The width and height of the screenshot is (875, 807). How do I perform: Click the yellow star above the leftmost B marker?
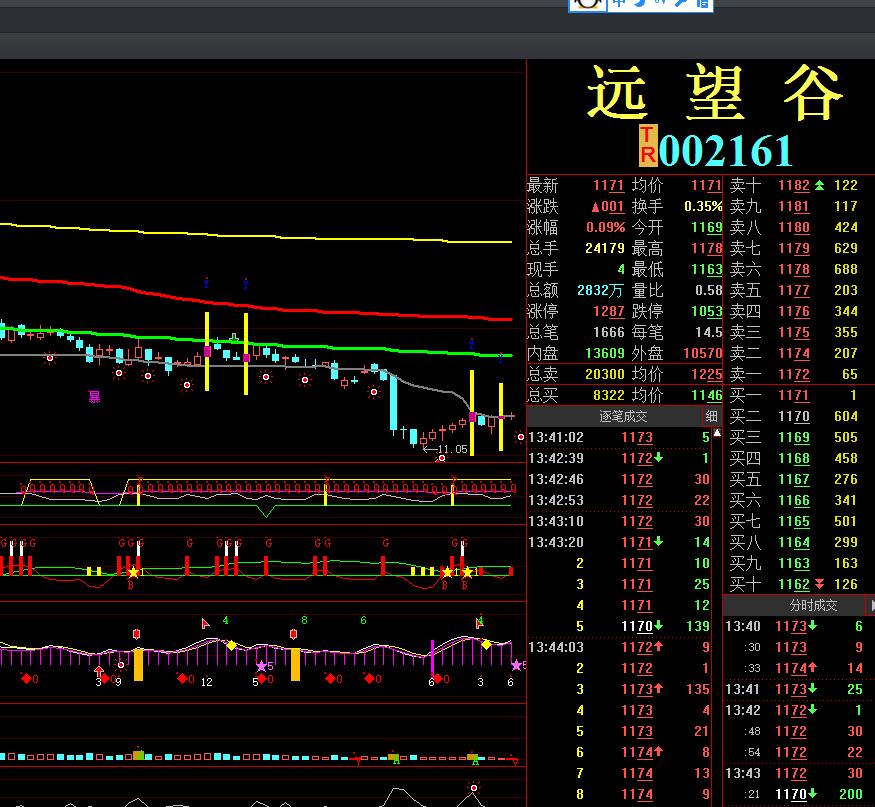[133, 572]
